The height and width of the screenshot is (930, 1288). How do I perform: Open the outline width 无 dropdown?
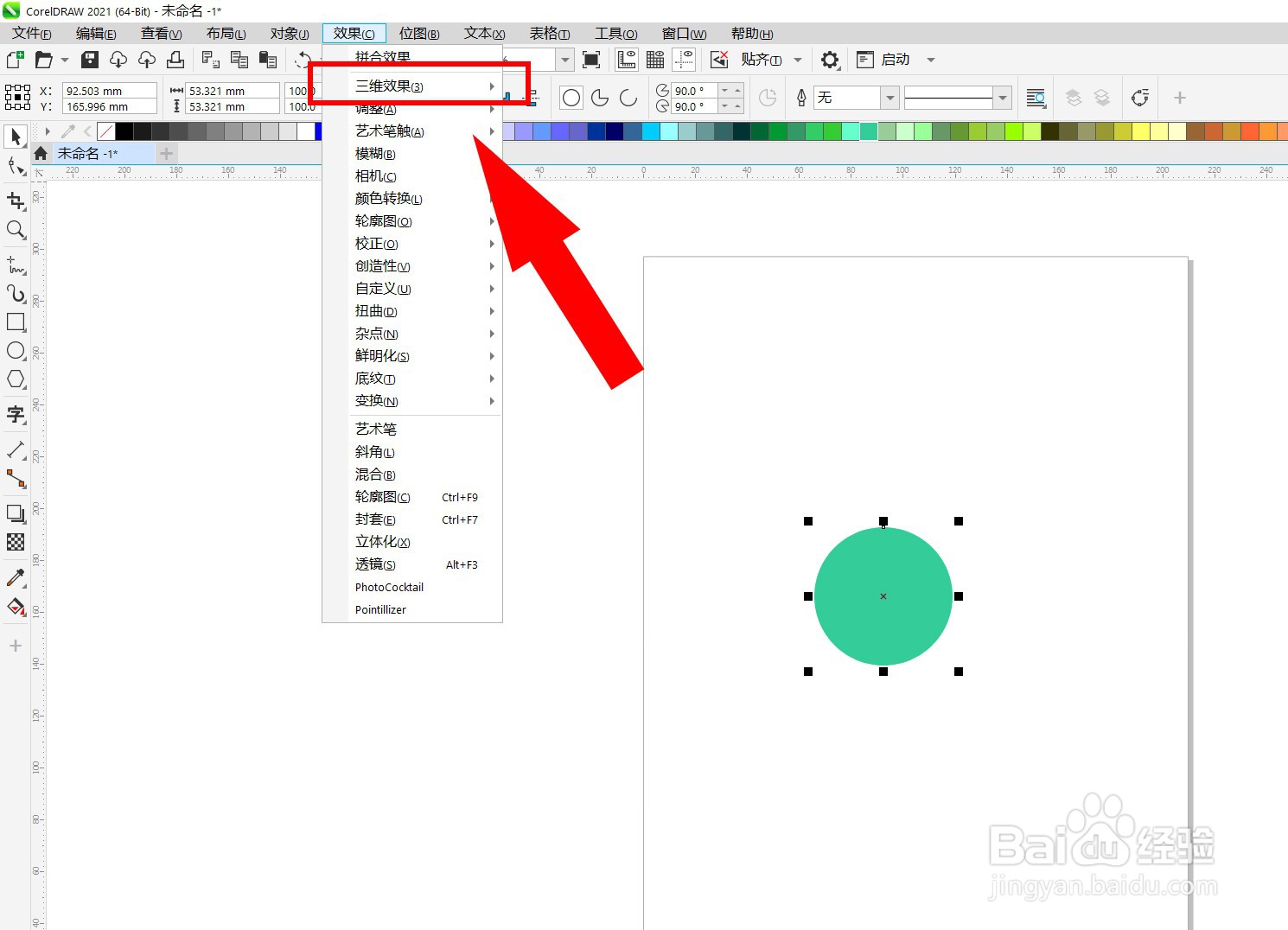click(889, 98)
